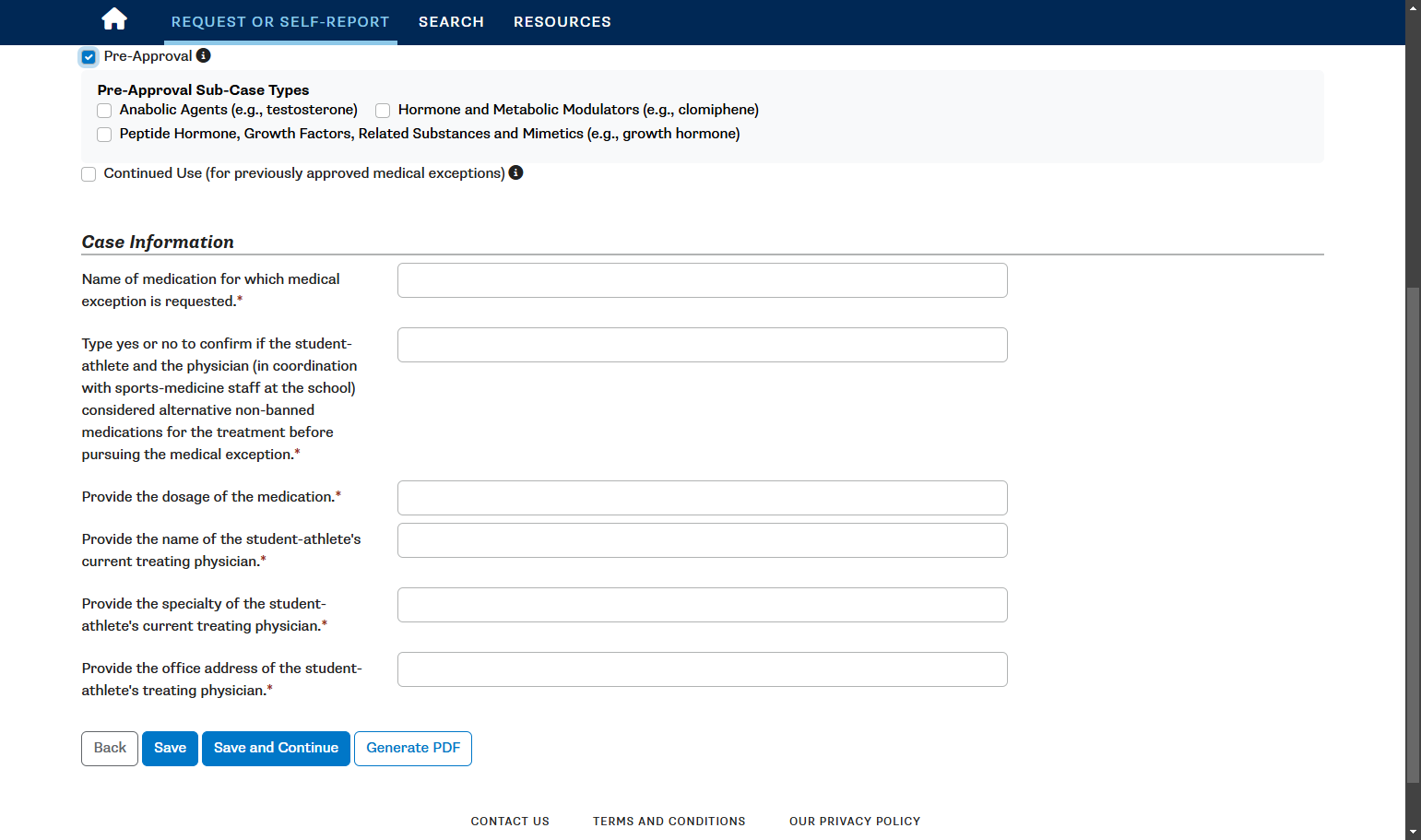Go to the home page icon
This screenshot has height=840, width=1421.
114,19
